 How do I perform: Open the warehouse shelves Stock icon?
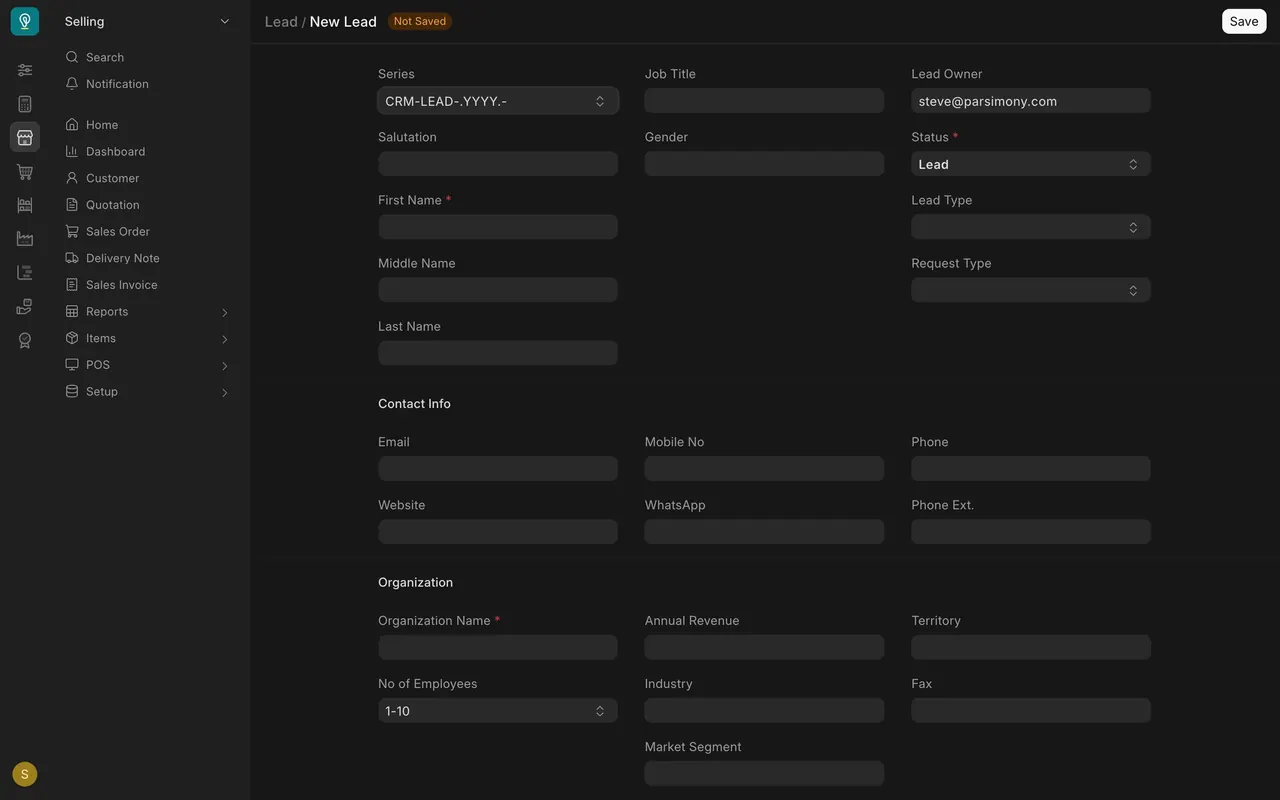coord(25,205)
